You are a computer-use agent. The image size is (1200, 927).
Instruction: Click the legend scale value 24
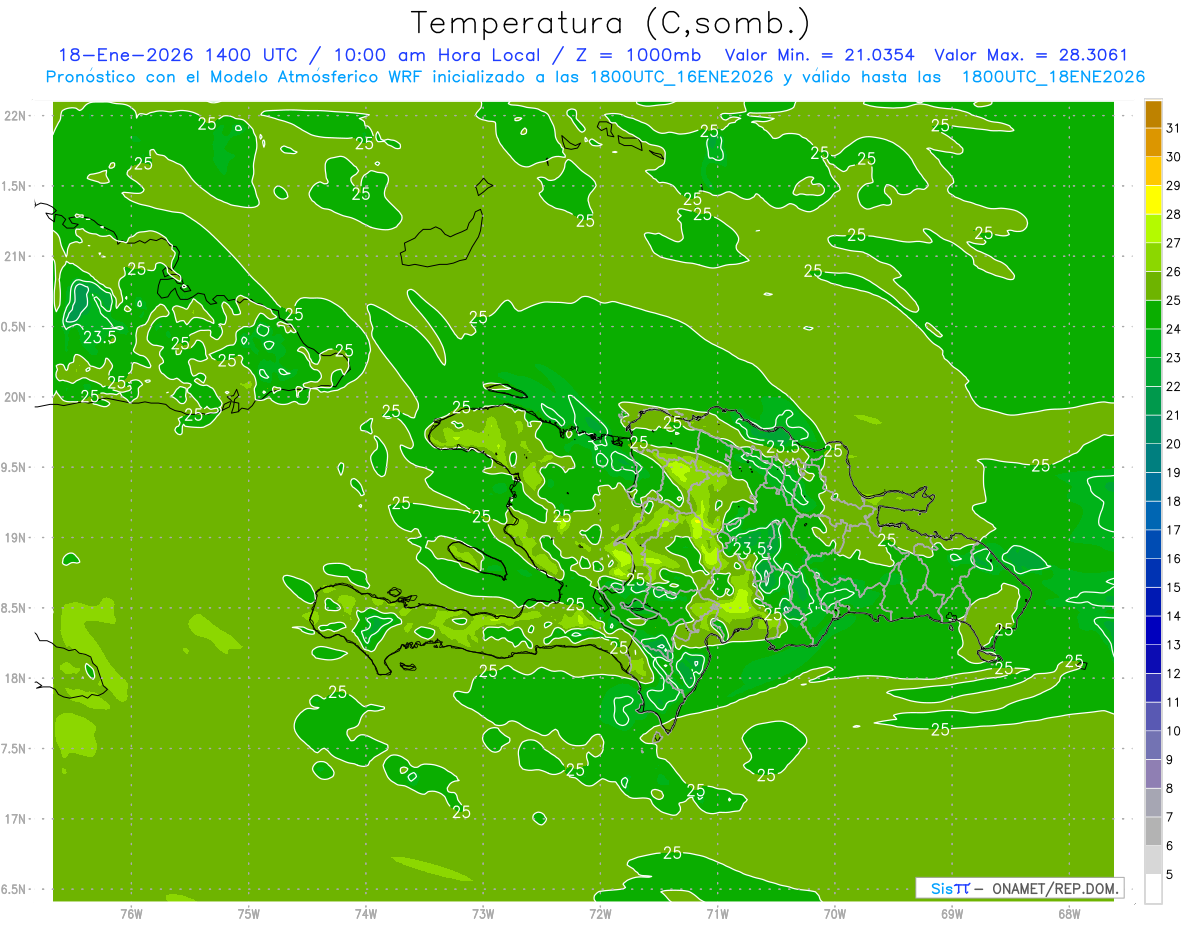(x=1174, y=329)
